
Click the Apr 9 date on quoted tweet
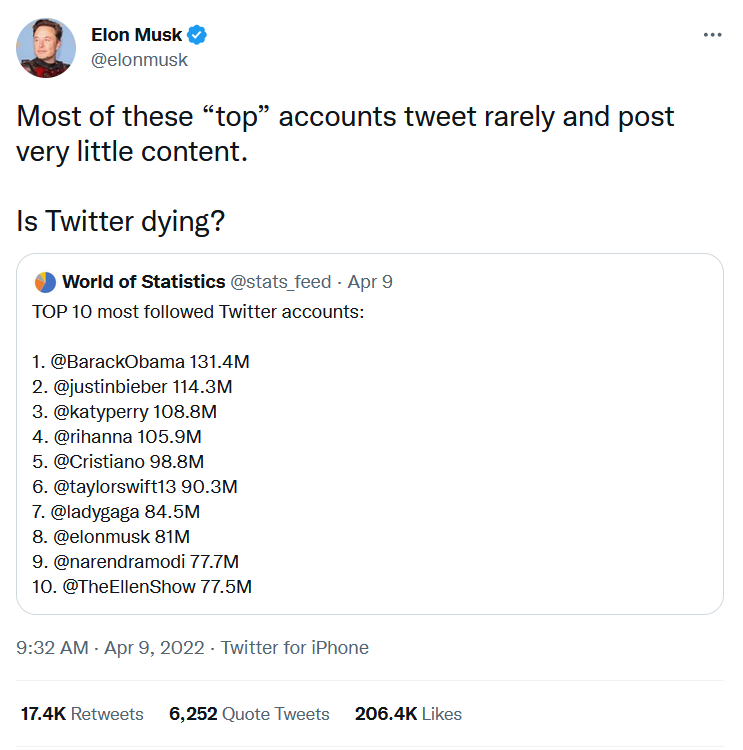tap(370, 282)
